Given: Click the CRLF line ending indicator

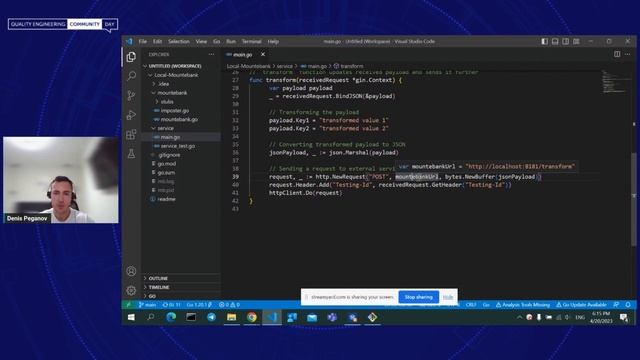Looking at the screenshot, I should tap(471, 305).
